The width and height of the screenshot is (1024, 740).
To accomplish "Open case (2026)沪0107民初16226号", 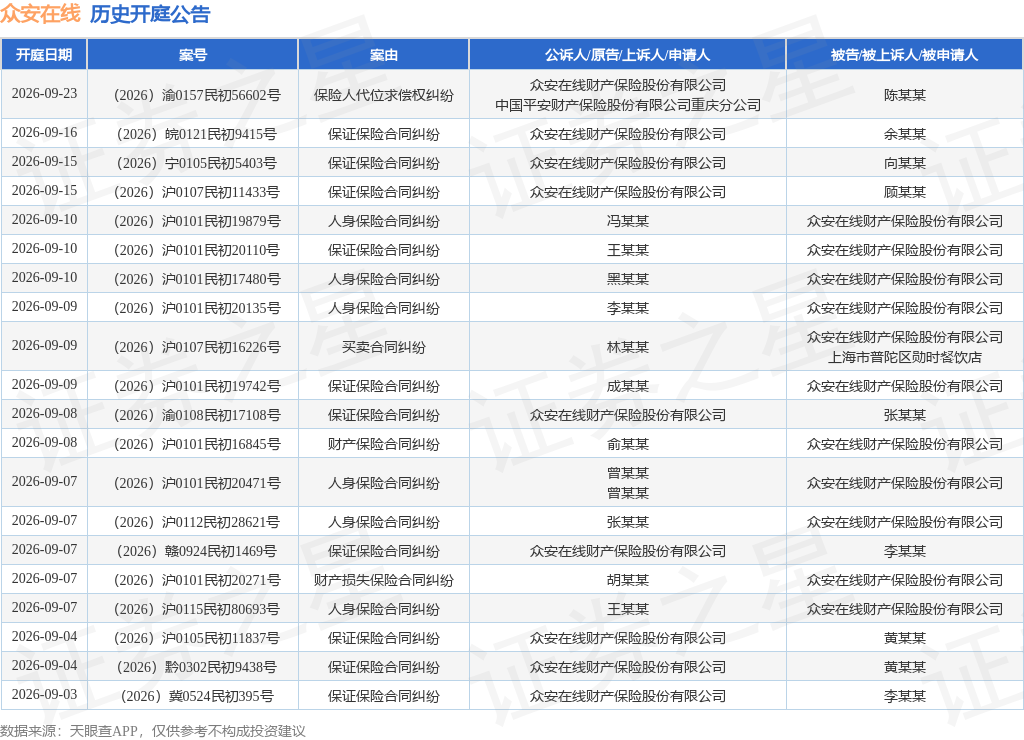I will point(197,347).
